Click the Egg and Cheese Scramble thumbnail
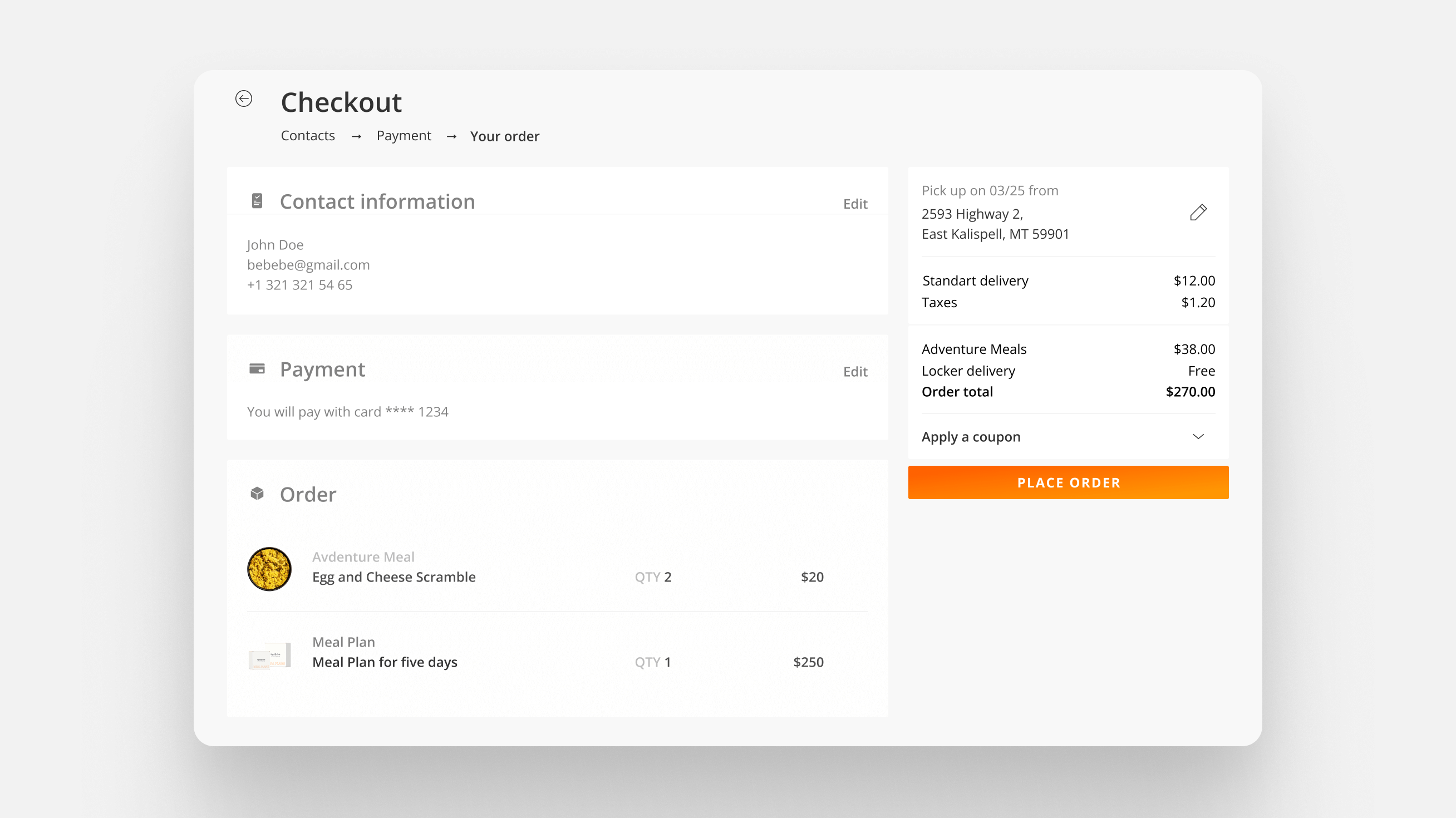 [x=269, y=569]
